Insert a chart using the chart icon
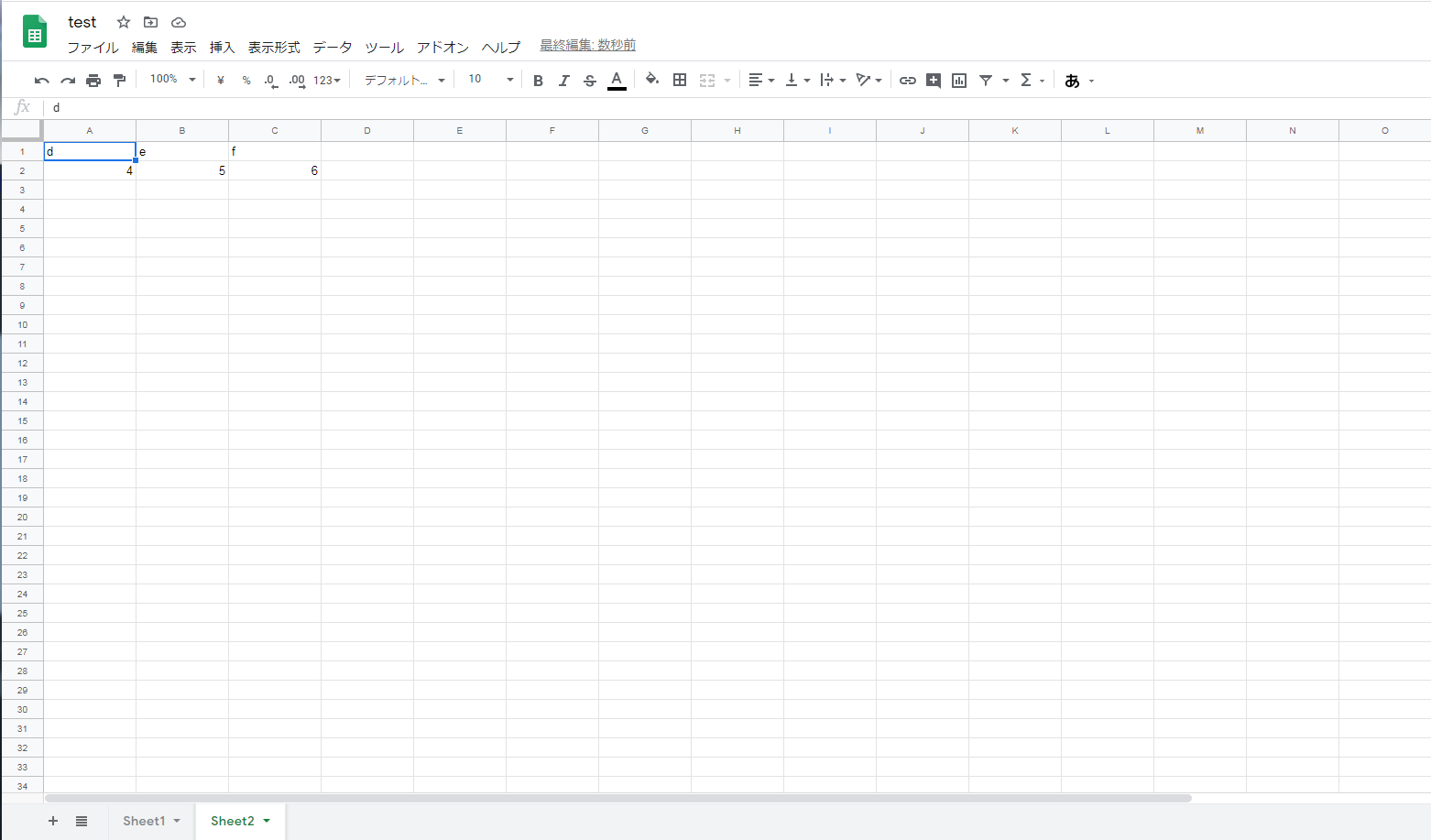 (x=959, y=80)
